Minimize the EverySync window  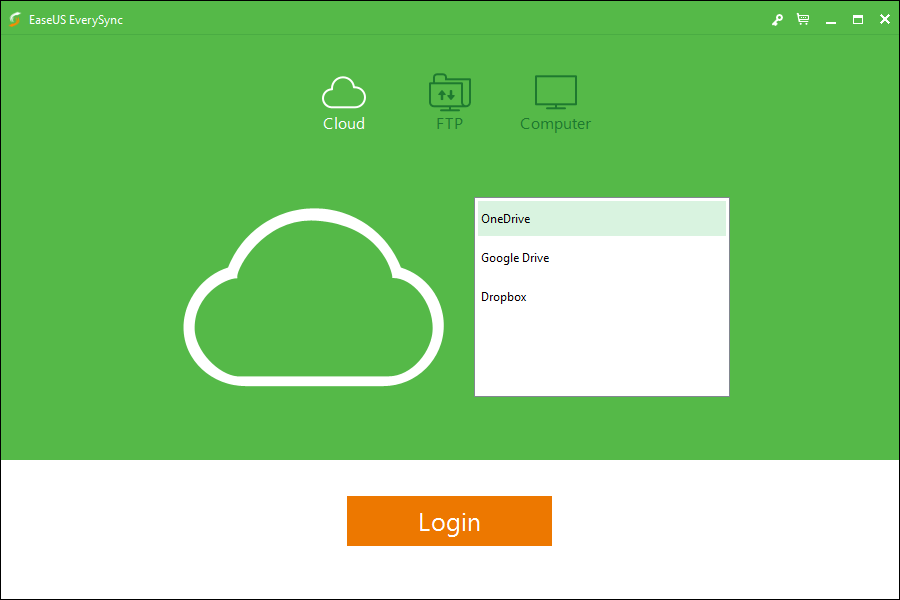point(831,20)
